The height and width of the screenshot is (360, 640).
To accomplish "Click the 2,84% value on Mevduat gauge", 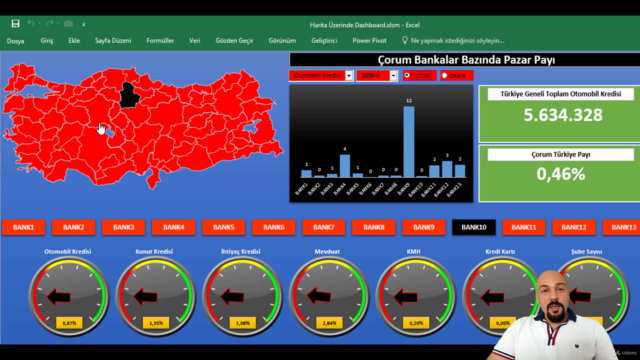I will 329,323.
